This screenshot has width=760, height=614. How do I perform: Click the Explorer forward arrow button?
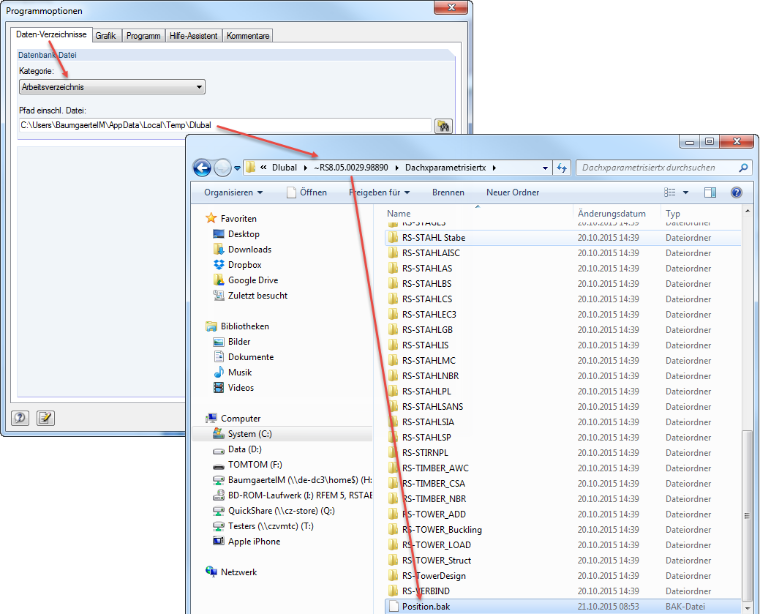(222, 168)
